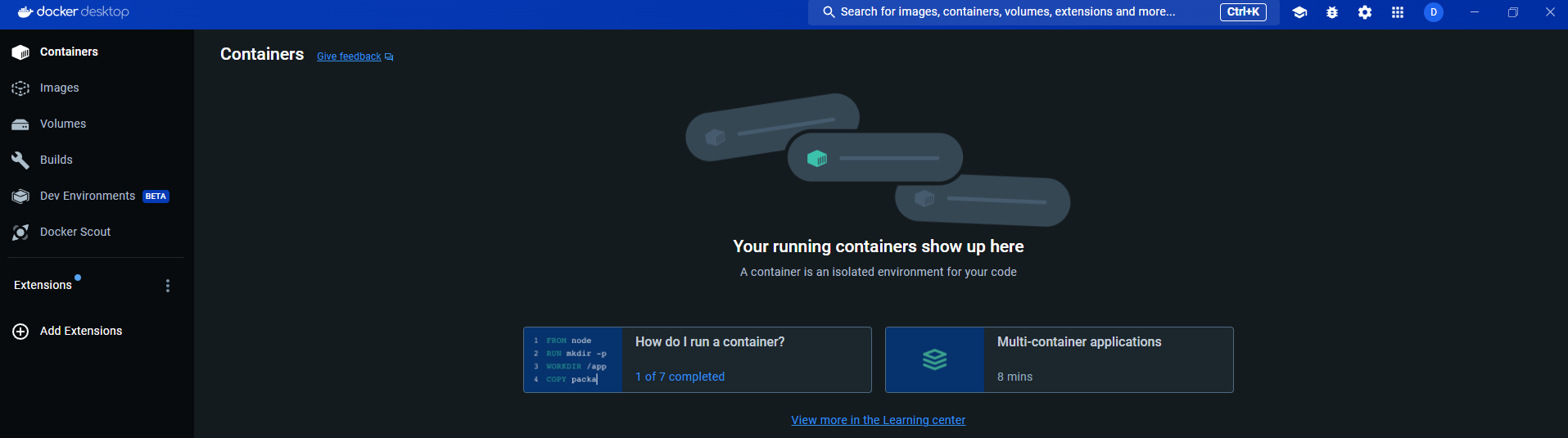Image resolution: width=1568 pixels, height=438 pixels.
Task: Click the Add Extensions label
Action: pos(81,332)
